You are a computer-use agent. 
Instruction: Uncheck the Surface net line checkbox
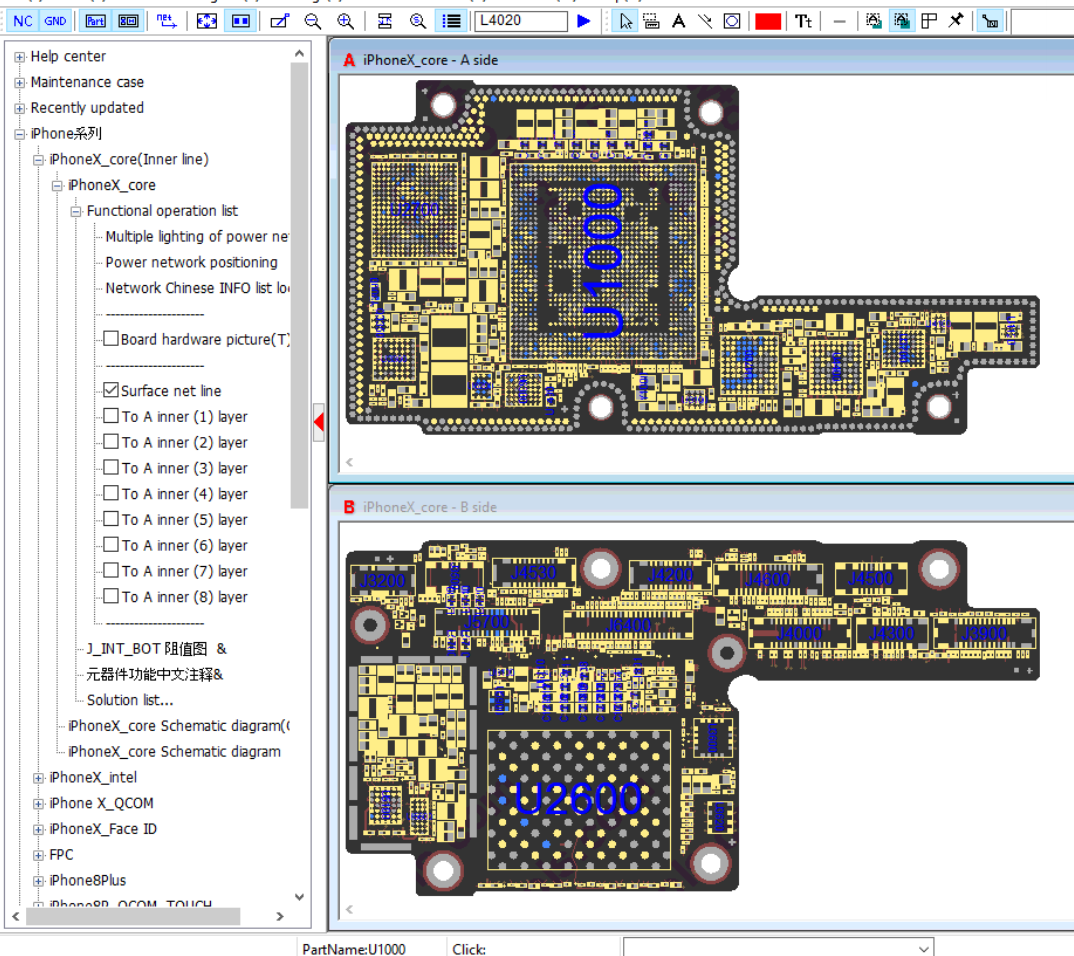(x=111, y=391)
